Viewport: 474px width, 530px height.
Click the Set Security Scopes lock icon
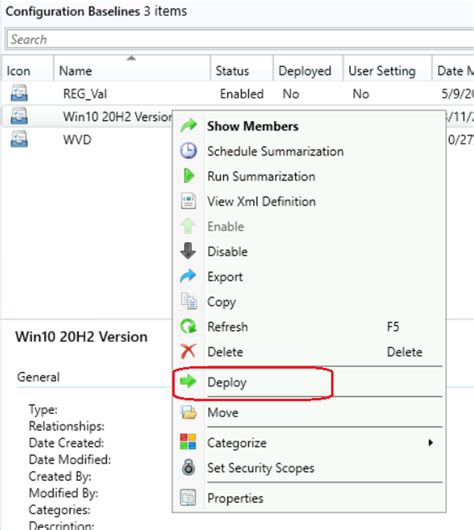(x=188, y=468)
